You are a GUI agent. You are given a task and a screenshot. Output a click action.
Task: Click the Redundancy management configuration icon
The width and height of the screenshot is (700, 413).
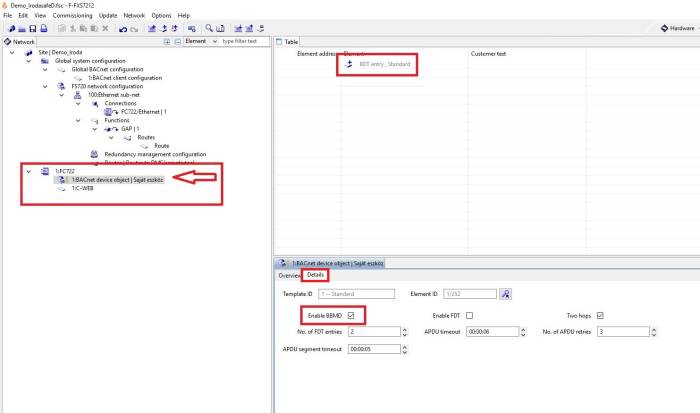click(x=93, y=154)
